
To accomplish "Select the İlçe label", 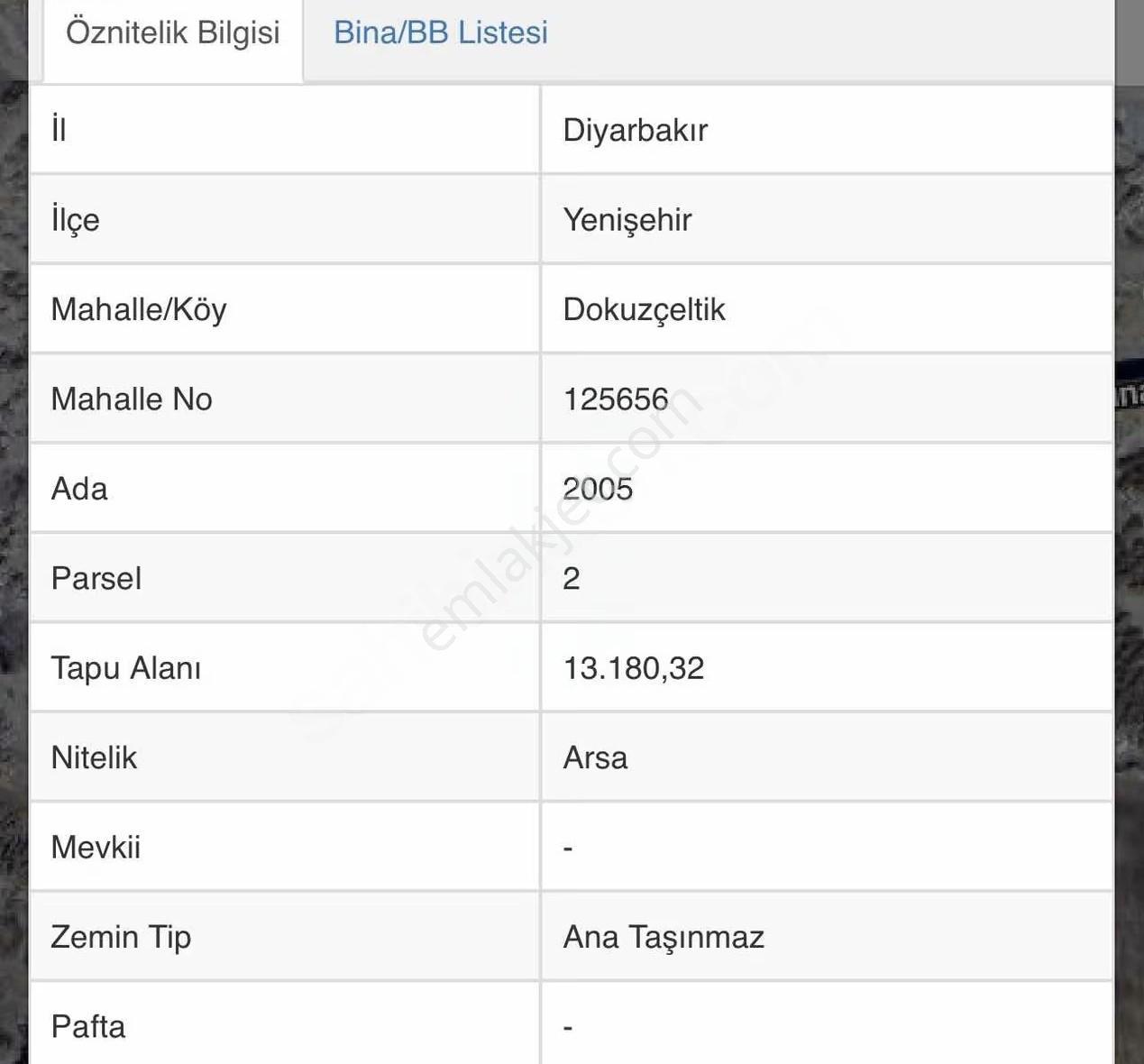I will (x=76, y=219).
